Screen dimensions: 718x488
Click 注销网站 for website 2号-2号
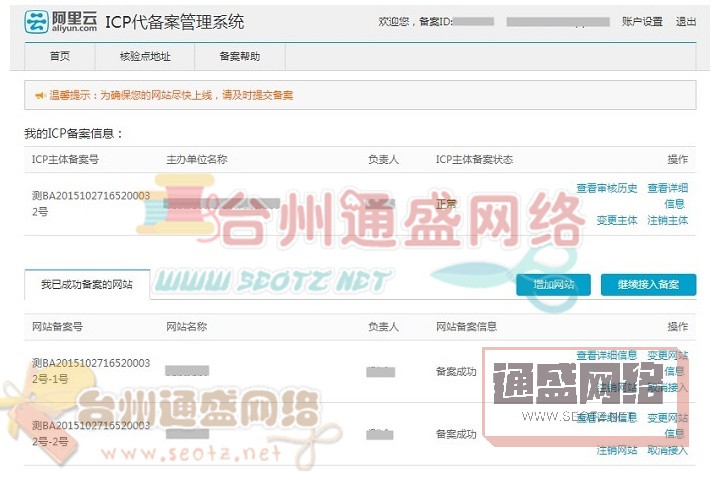[x=616, y=450]
